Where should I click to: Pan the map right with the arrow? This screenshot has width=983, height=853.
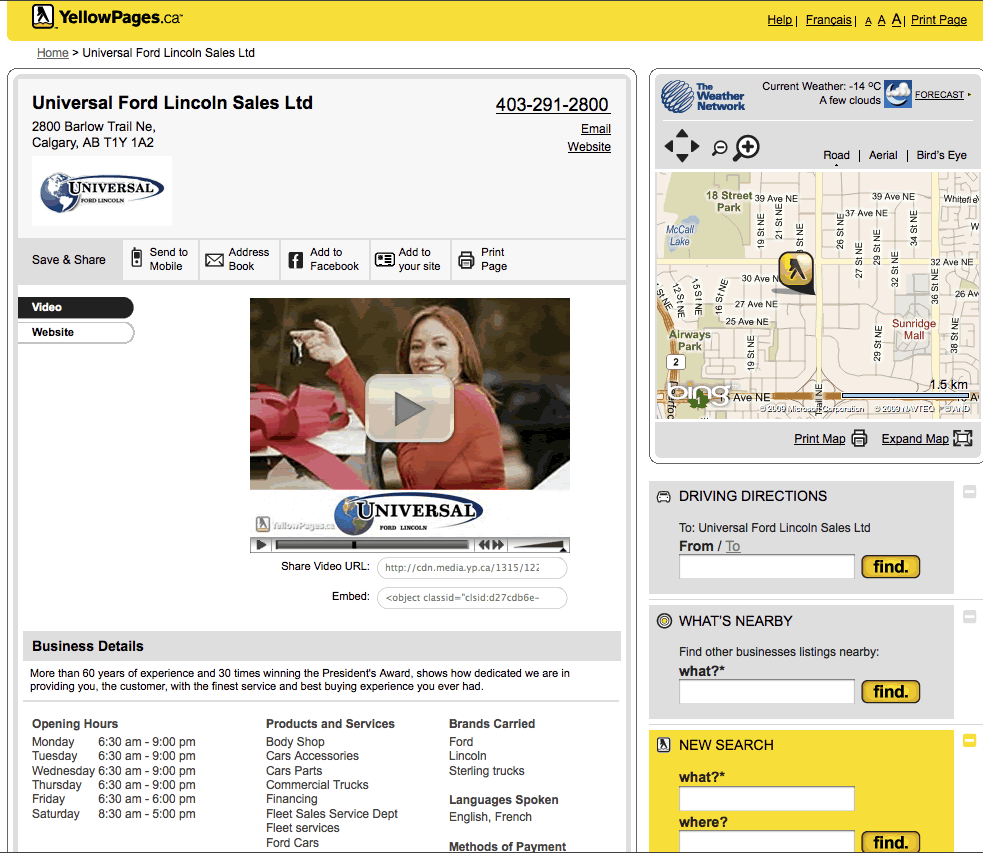695,146
